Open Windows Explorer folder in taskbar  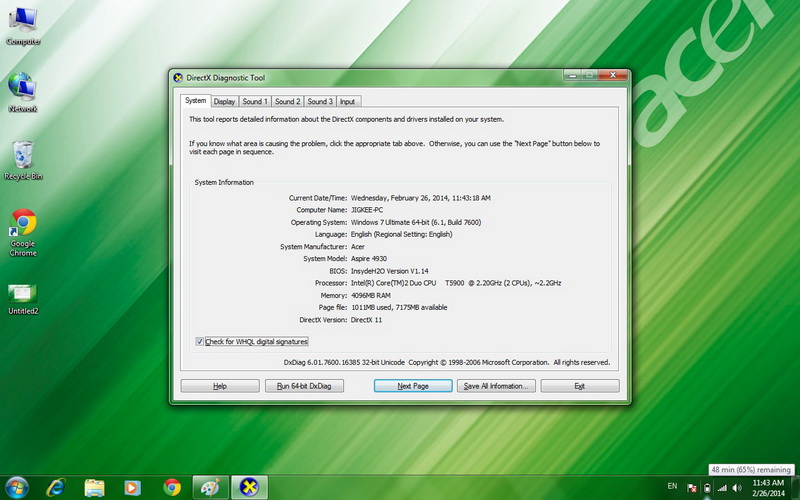(94, 487)
